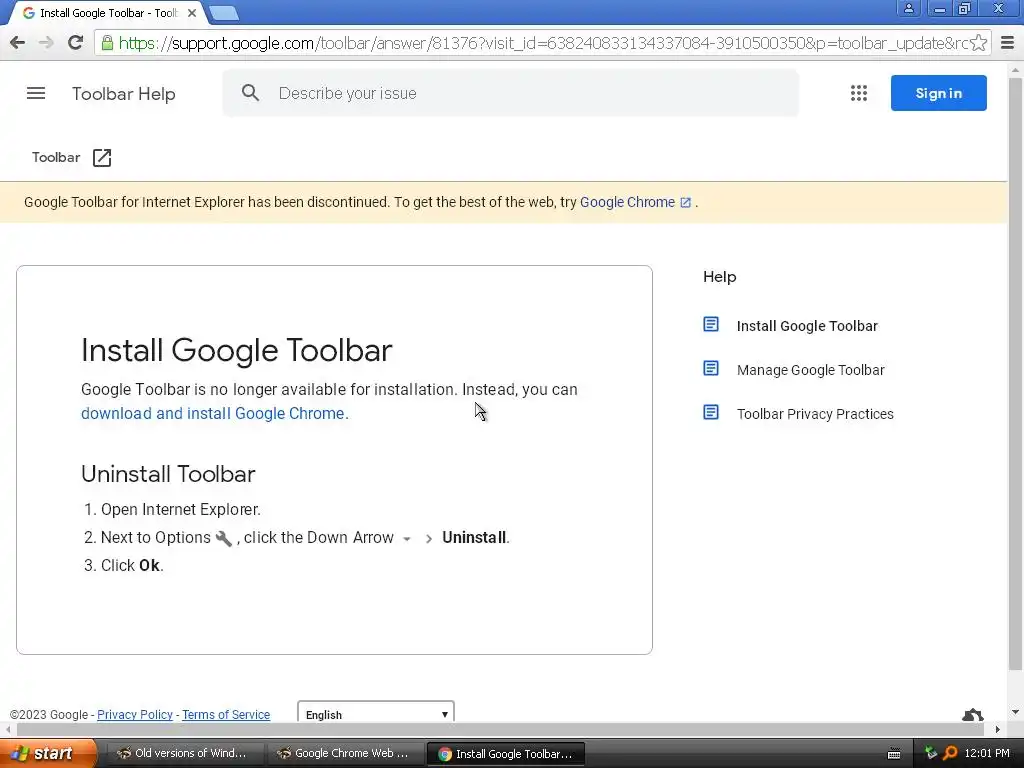This screenshot has width=1024, height=768.
Task: Click the horizontal scrollbar right arrow
Action: pyautogui.click(x=997, y=729)
